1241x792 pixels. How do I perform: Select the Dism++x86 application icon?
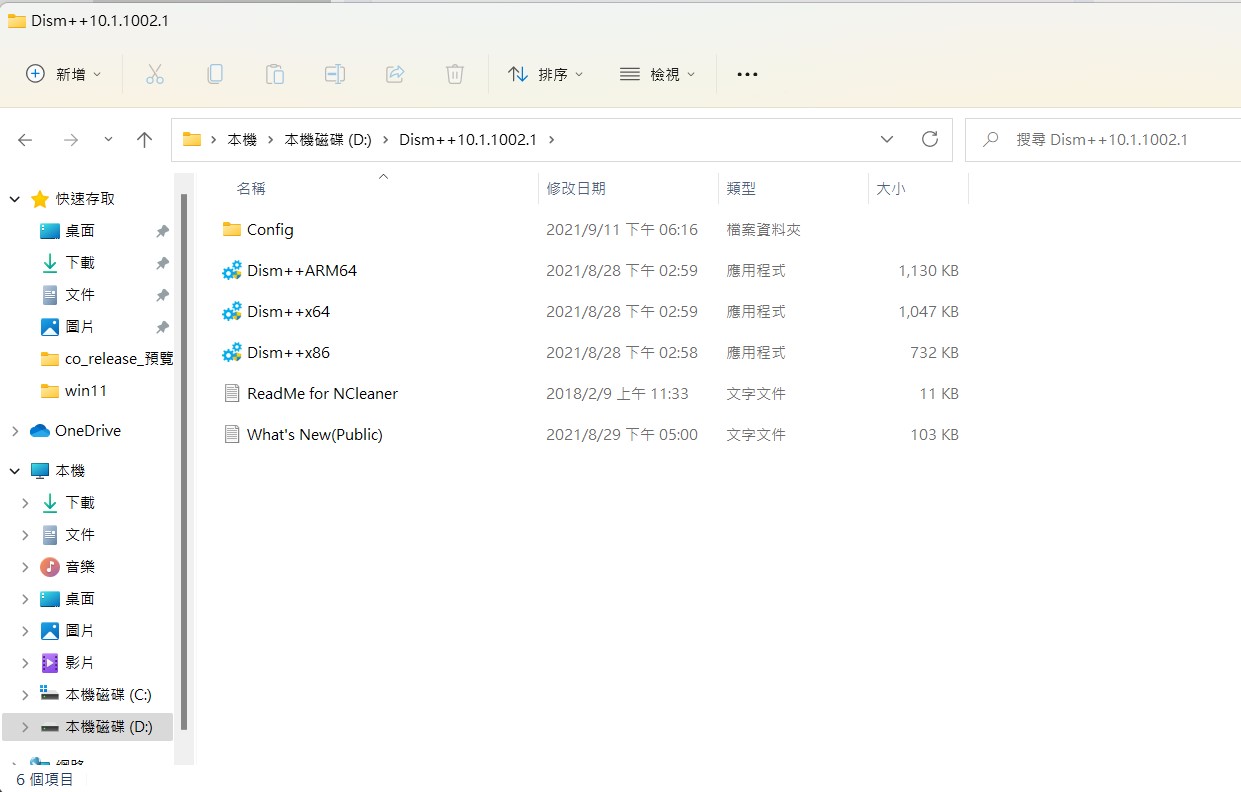[x=232, y=352]
